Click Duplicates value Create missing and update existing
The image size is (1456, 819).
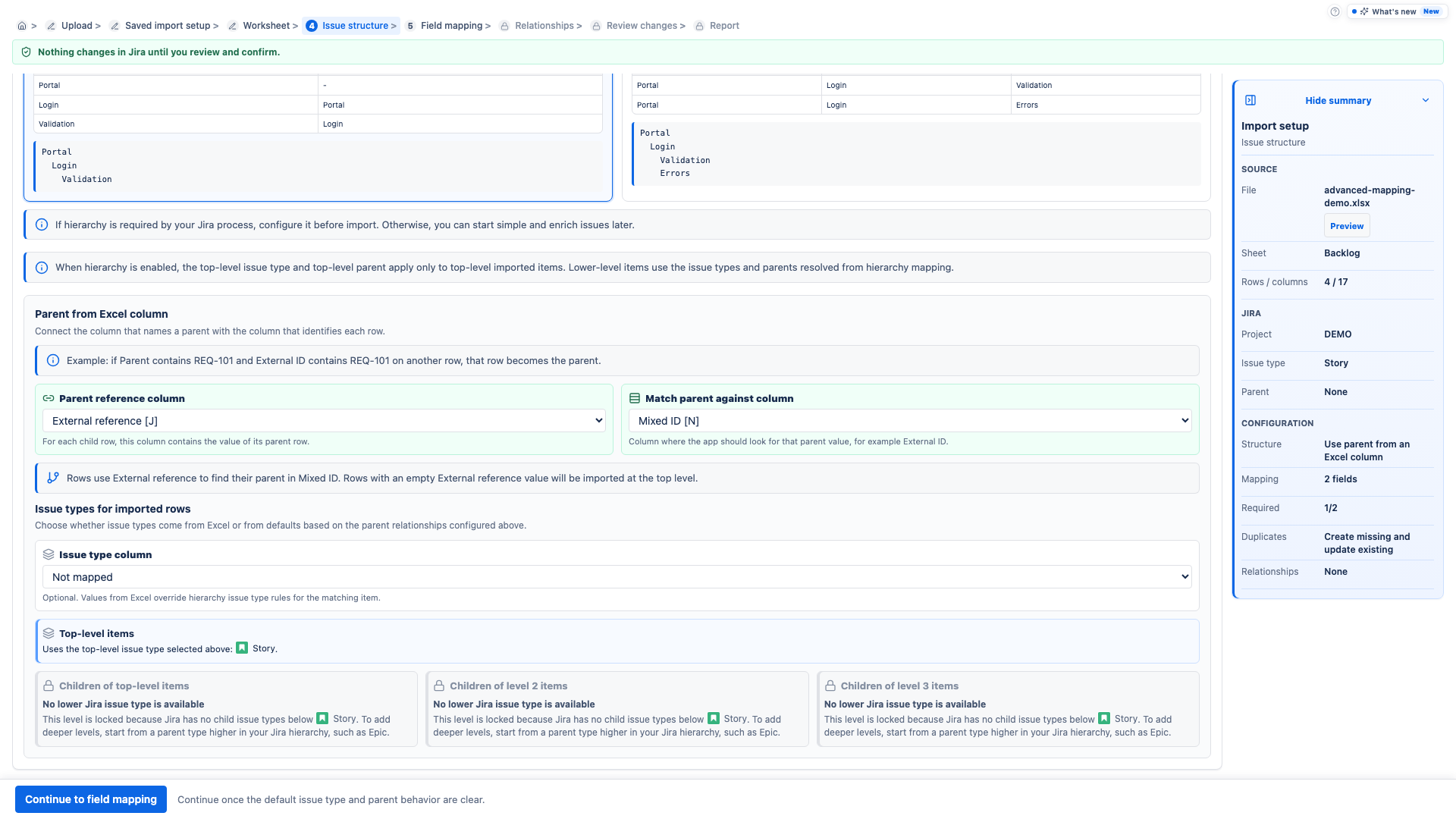[1367, 543]
